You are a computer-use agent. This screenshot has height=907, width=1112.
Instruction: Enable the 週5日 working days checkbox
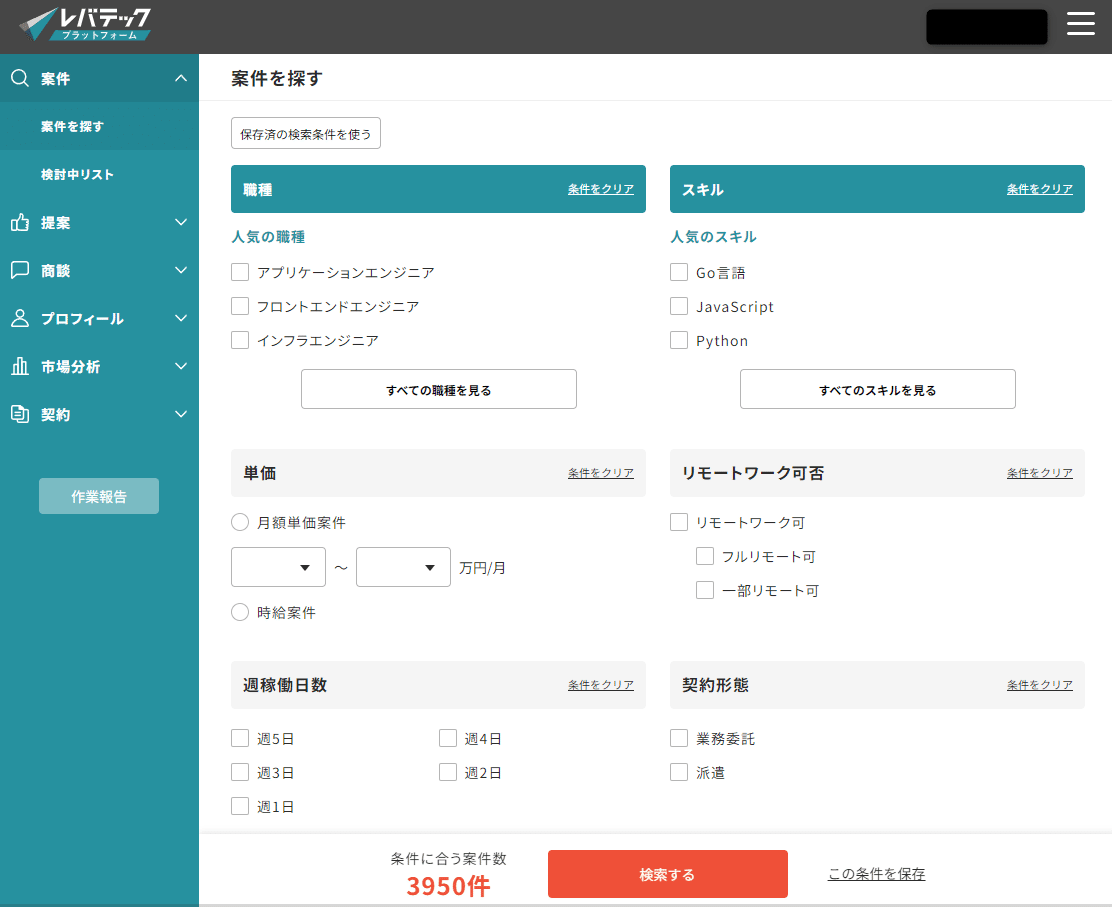[240, 737]
